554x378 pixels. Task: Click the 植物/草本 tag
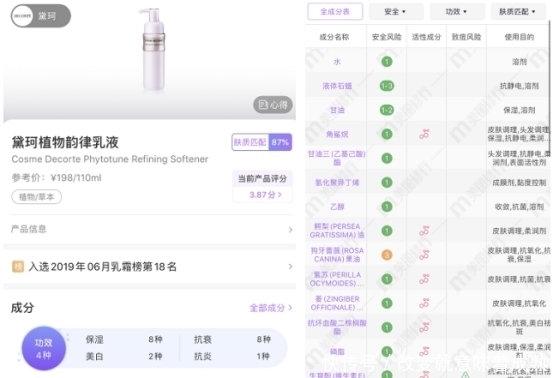pos(36,197)
